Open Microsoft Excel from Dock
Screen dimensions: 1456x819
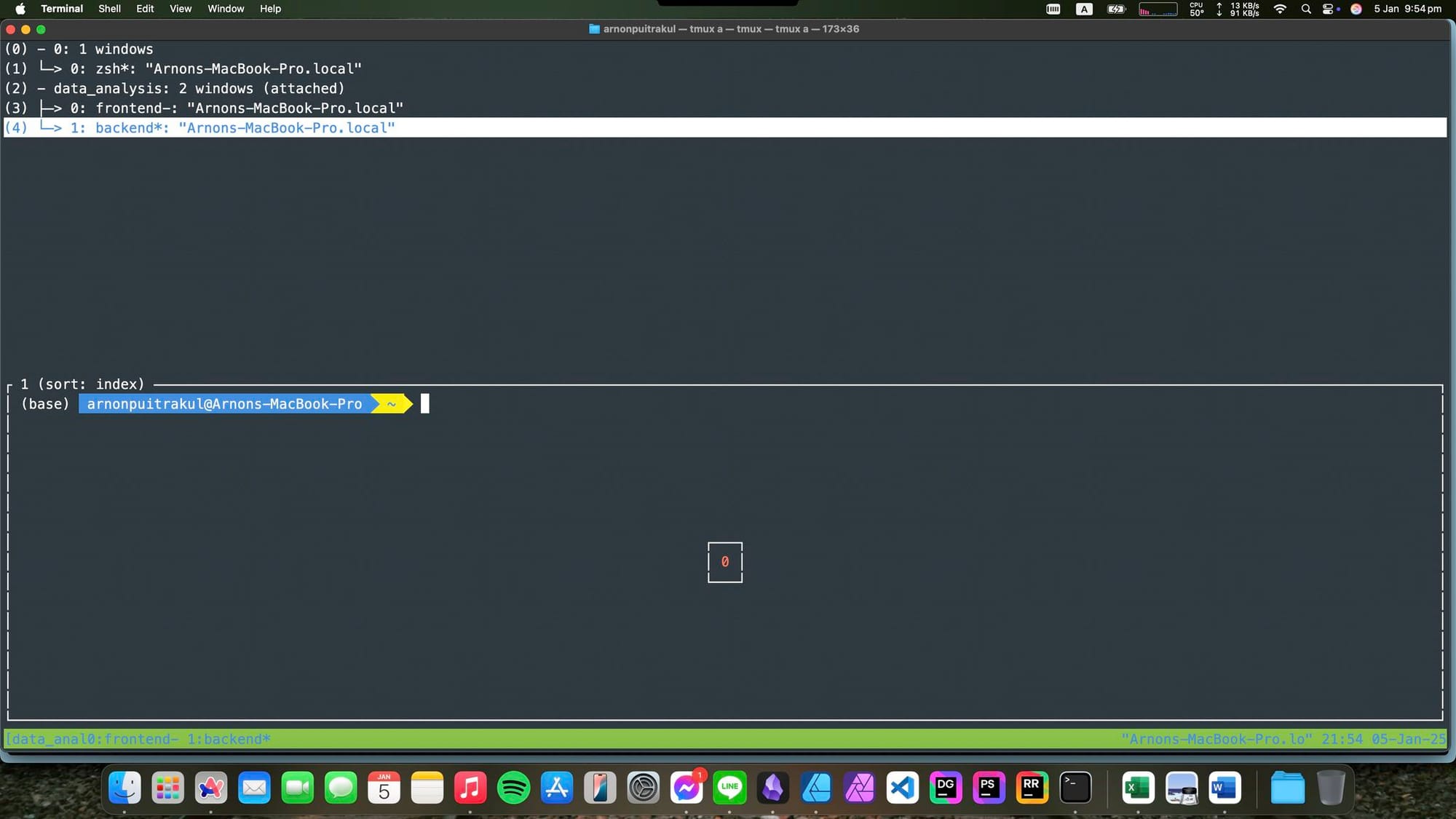1139,788
